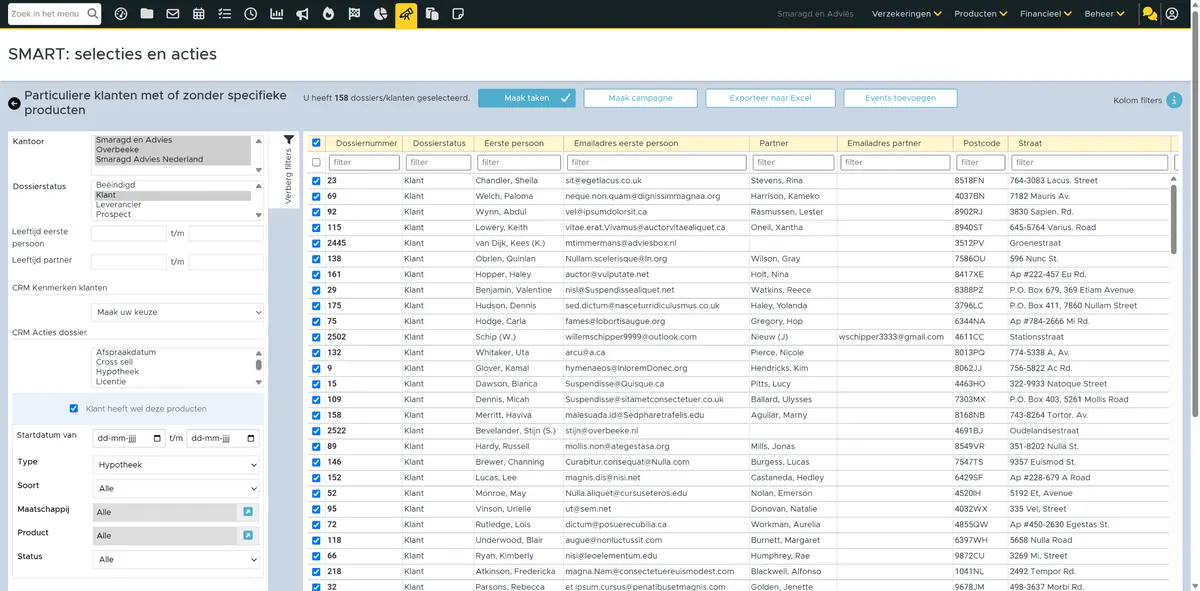Viewport: 1200px width, 591px height.
Task: Open the pie chart icon
Action: [x=380, y=14]
